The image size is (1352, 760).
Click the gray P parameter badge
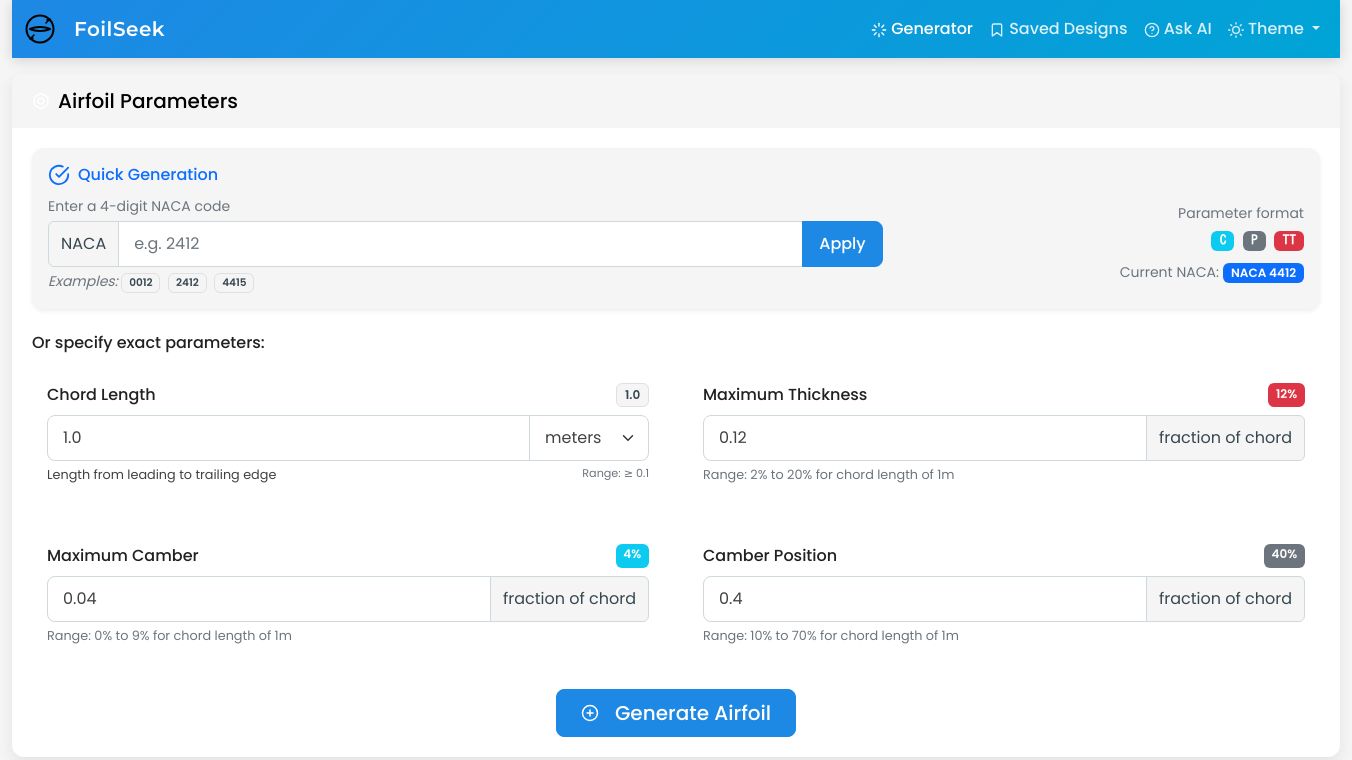click(x=1254, y=241)
